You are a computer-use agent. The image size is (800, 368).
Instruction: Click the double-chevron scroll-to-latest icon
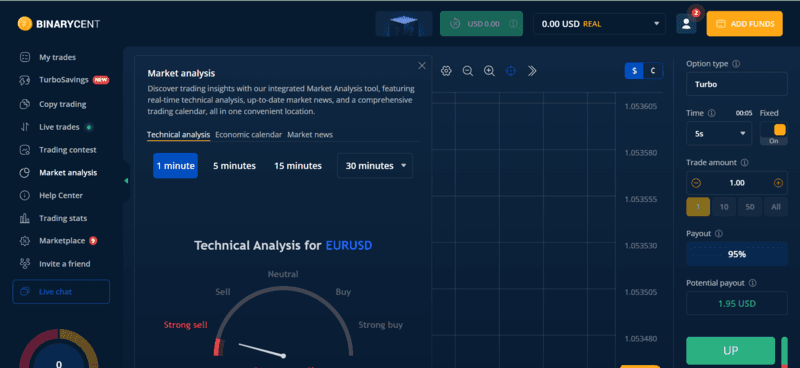click(x=532, y=71)
